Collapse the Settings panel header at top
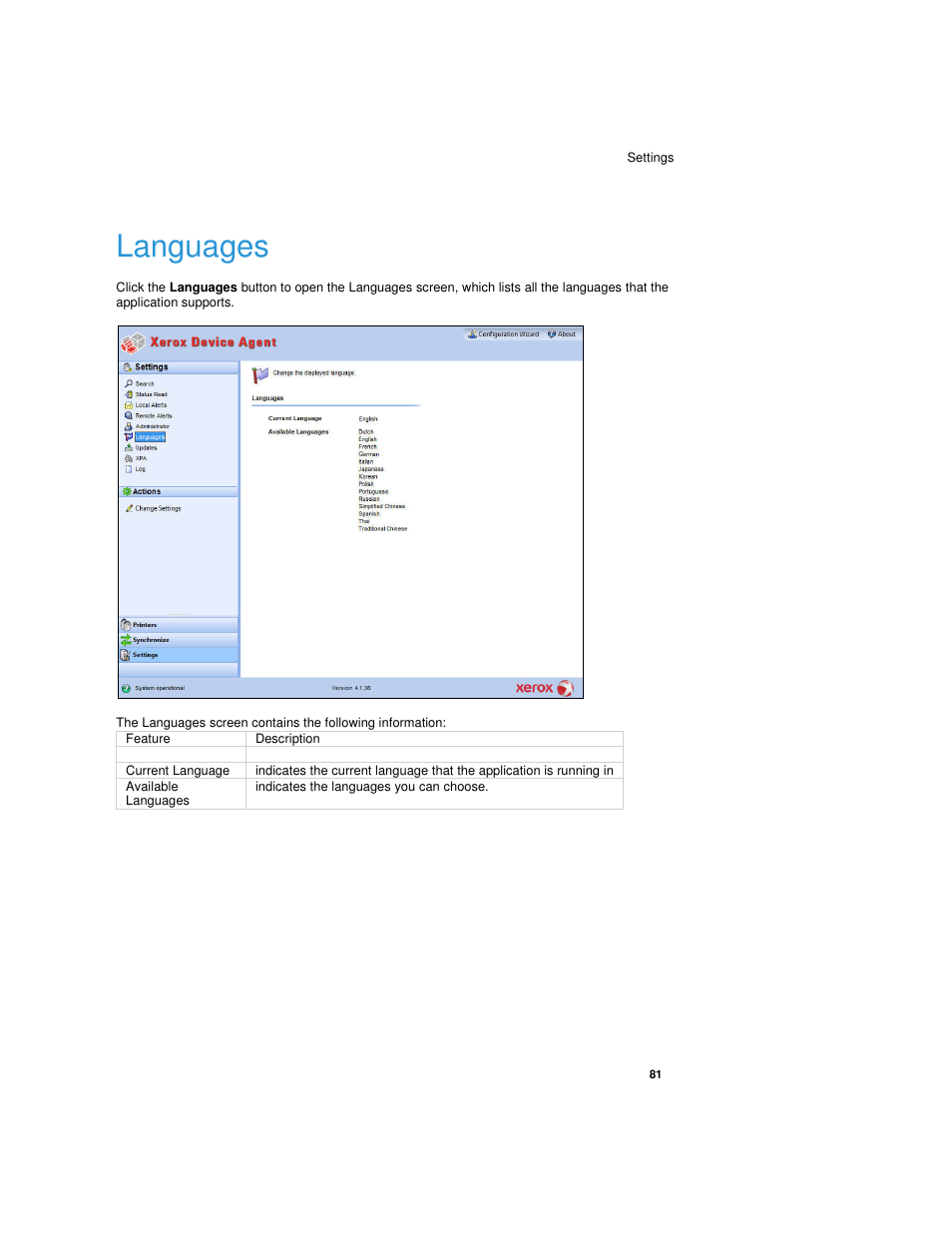 (178, 367)
